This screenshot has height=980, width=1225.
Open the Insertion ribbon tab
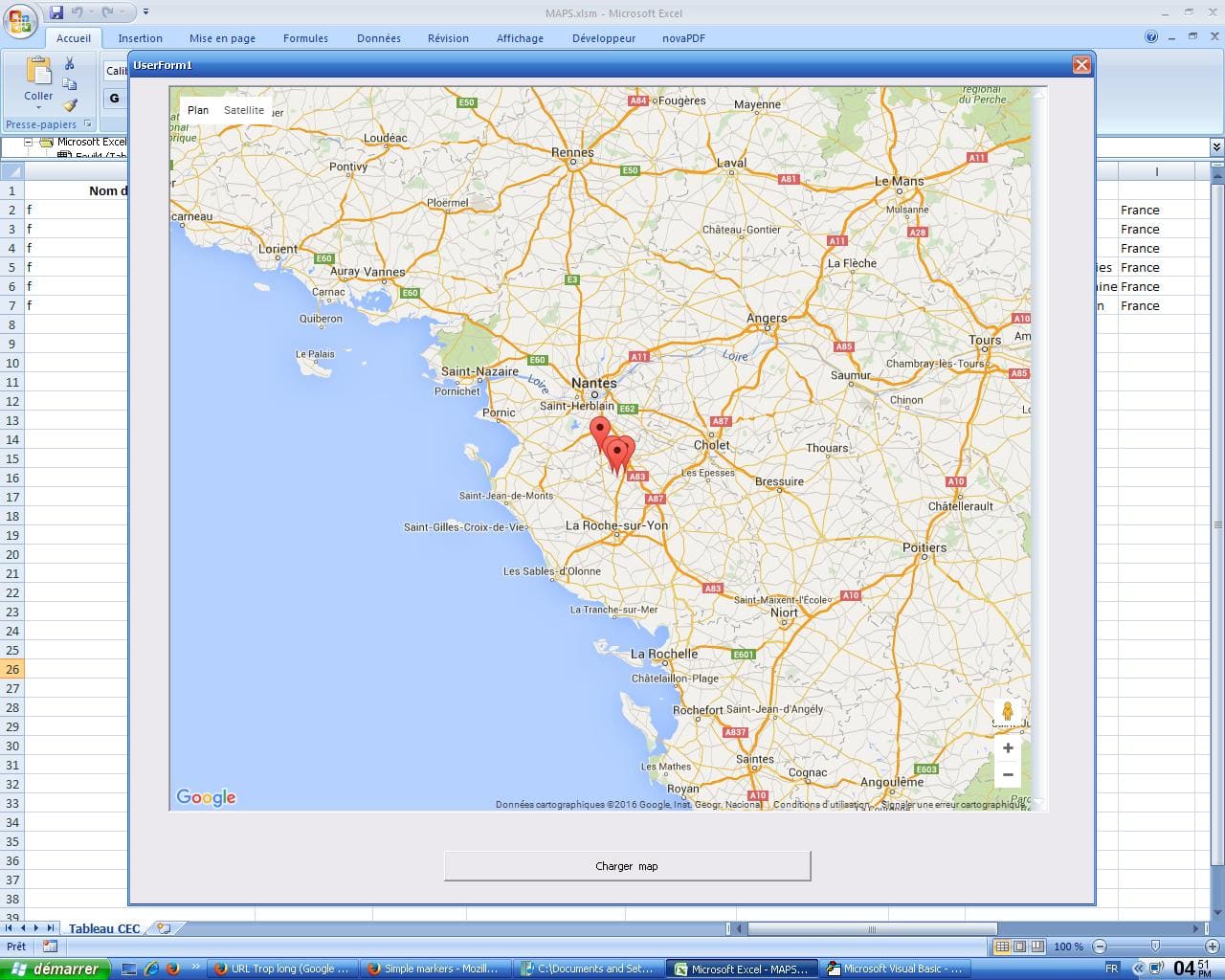coord(141,38)
